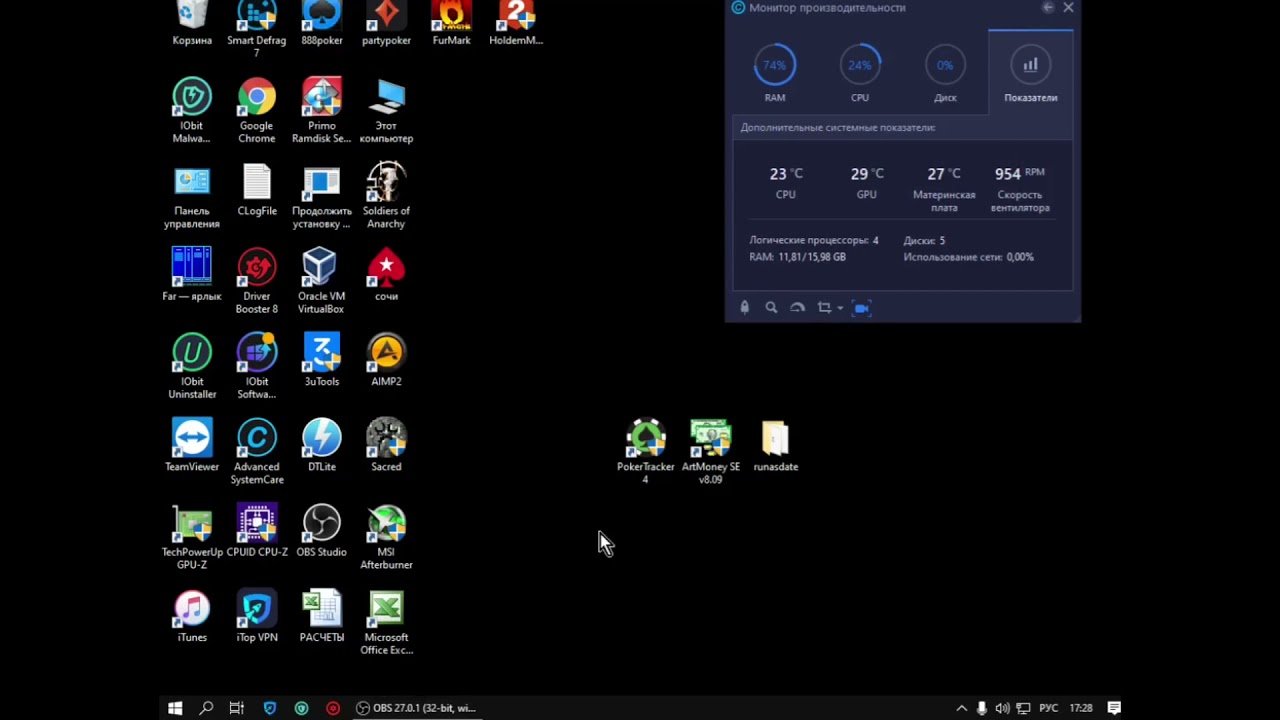The width and height of the screenshot is (1280, 720).
Task: Click the magnifier icon in monitor toolbar
Action: (771, 308)
